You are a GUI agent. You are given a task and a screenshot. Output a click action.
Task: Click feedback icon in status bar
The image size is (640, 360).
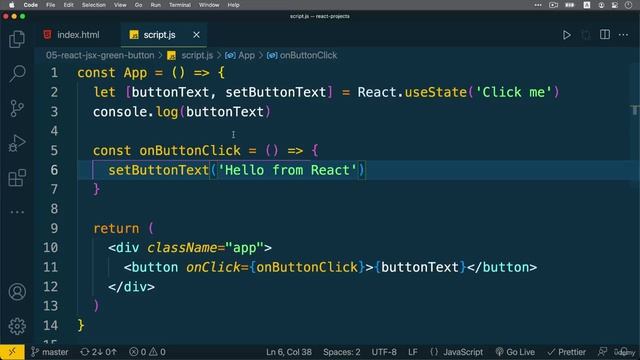[602, 352]
